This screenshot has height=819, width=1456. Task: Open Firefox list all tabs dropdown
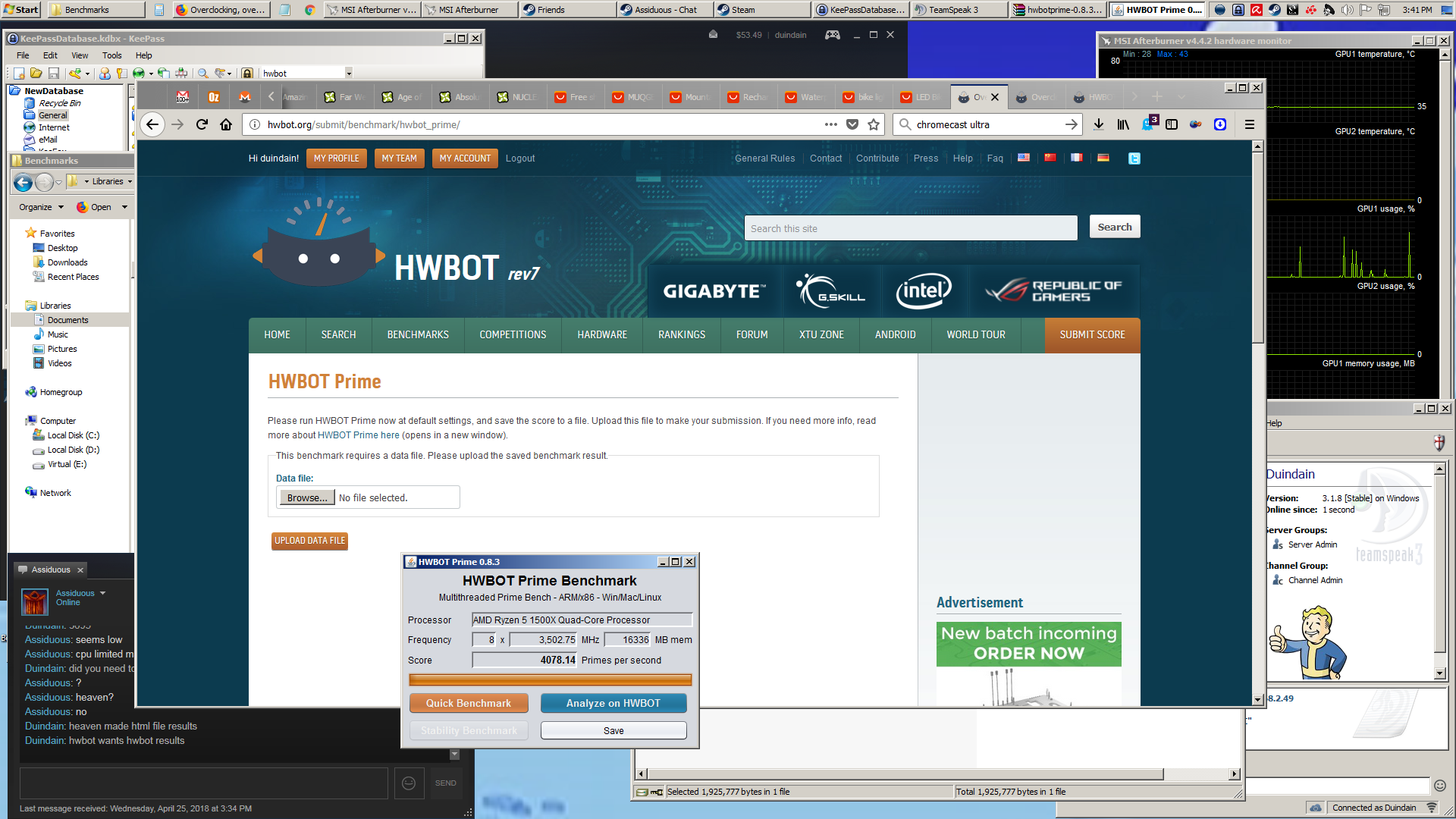[x=1181, y=96]
